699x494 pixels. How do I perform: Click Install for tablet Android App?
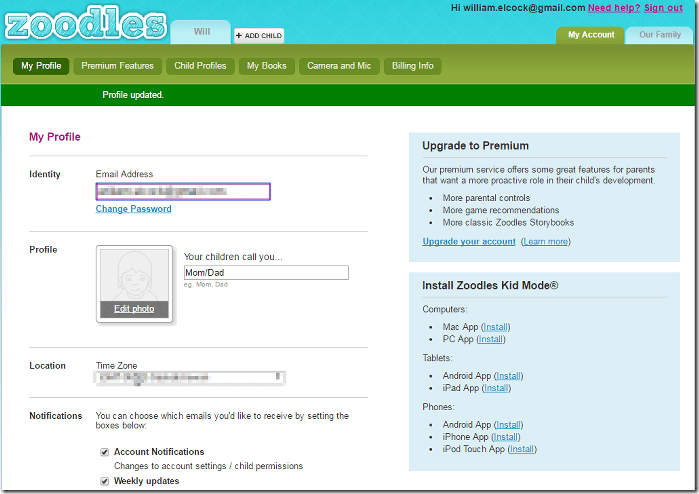point(509,376)
